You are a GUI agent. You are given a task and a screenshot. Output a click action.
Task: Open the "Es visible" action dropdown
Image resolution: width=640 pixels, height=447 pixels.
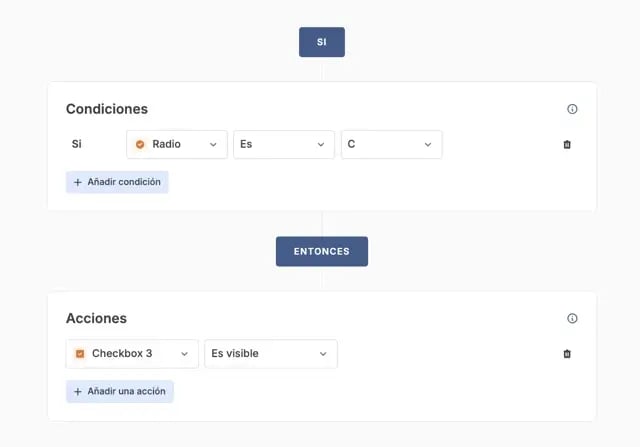coord(270,353)
